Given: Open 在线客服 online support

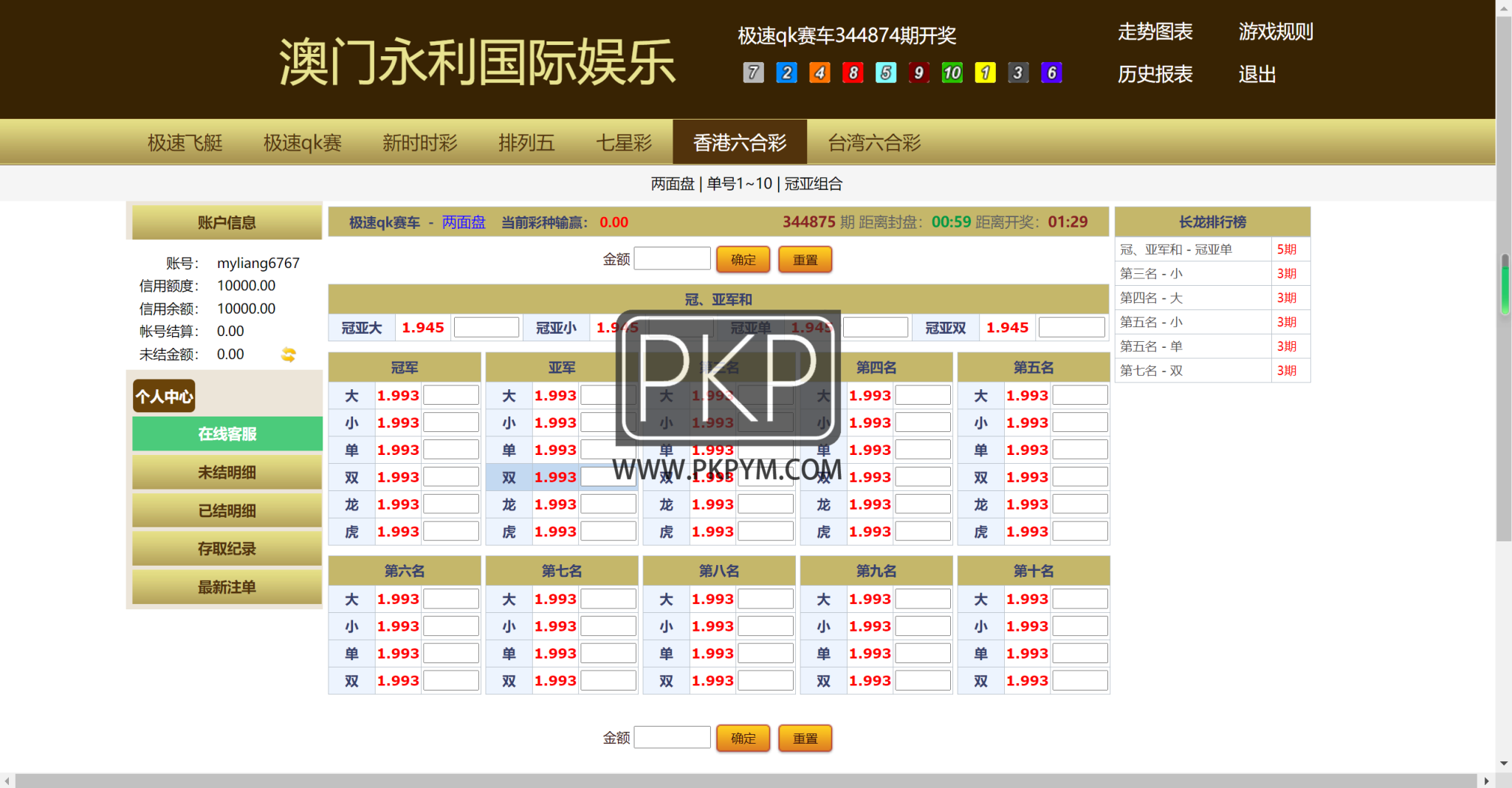Looking at the screenshot, I should tap(227, 434).
